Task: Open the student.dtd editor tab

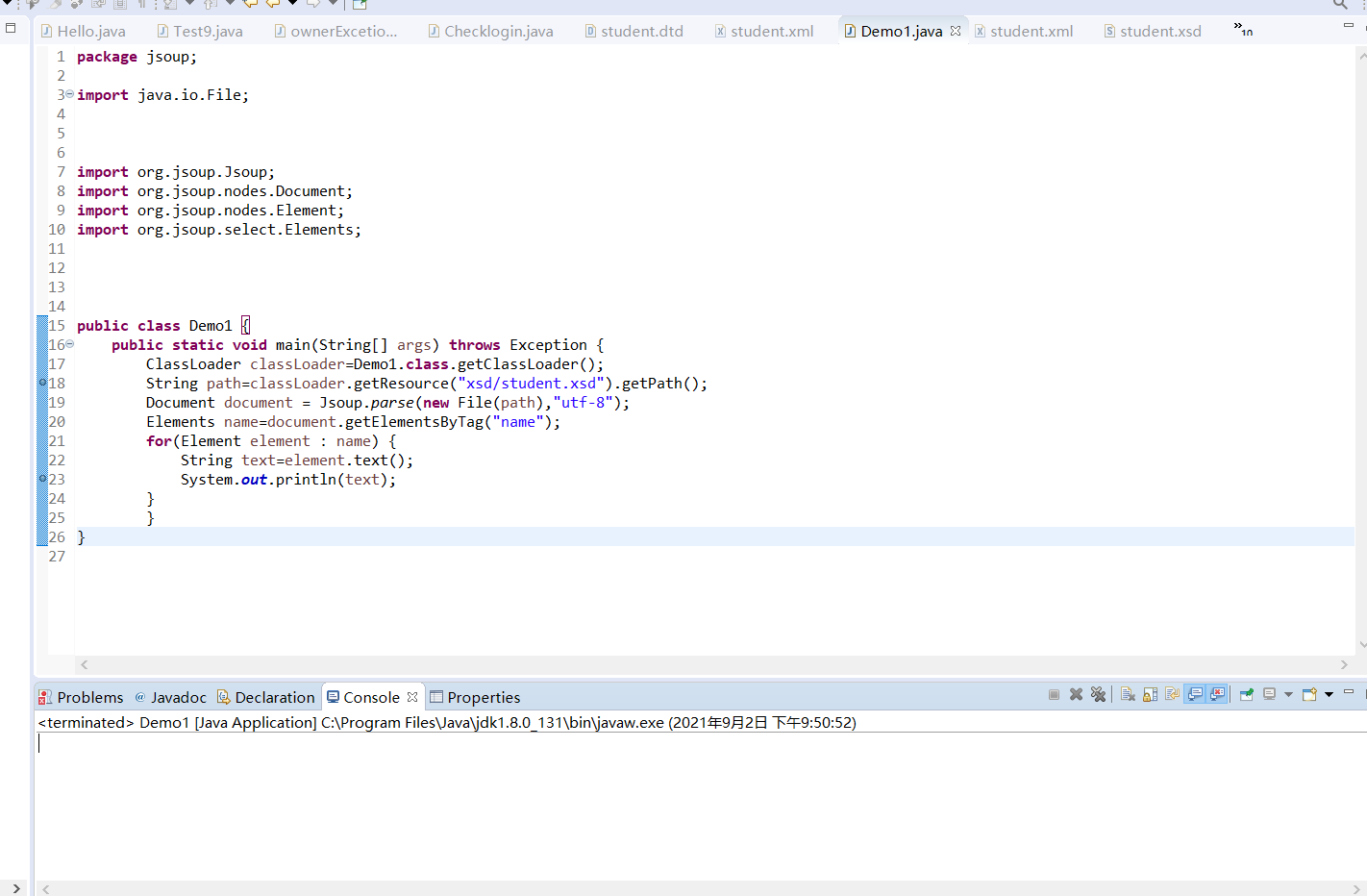Action: [x=634, y=31]
